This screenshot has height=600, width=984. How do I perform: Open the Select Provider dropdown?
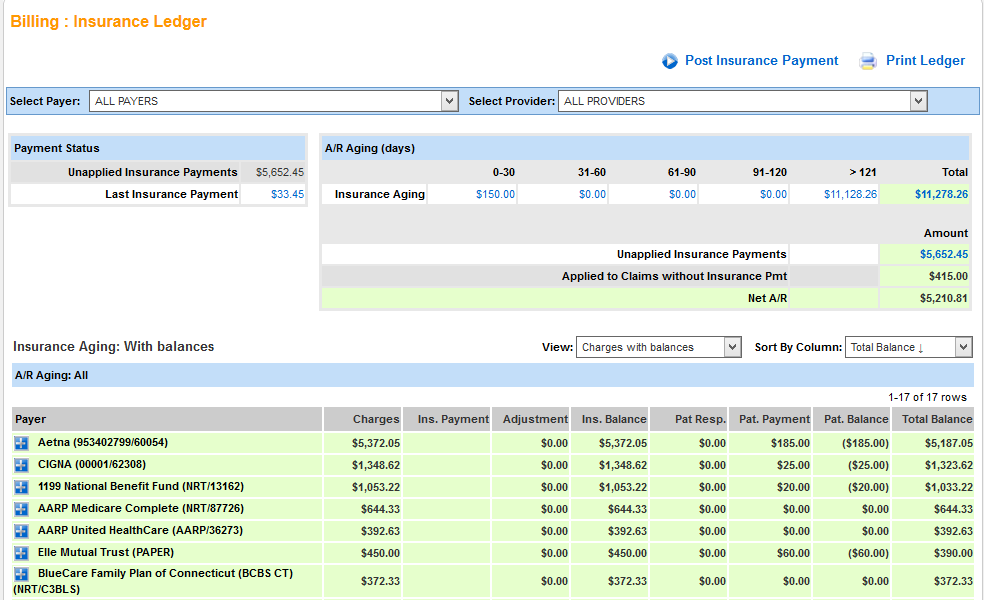click(x=742, y=101)
